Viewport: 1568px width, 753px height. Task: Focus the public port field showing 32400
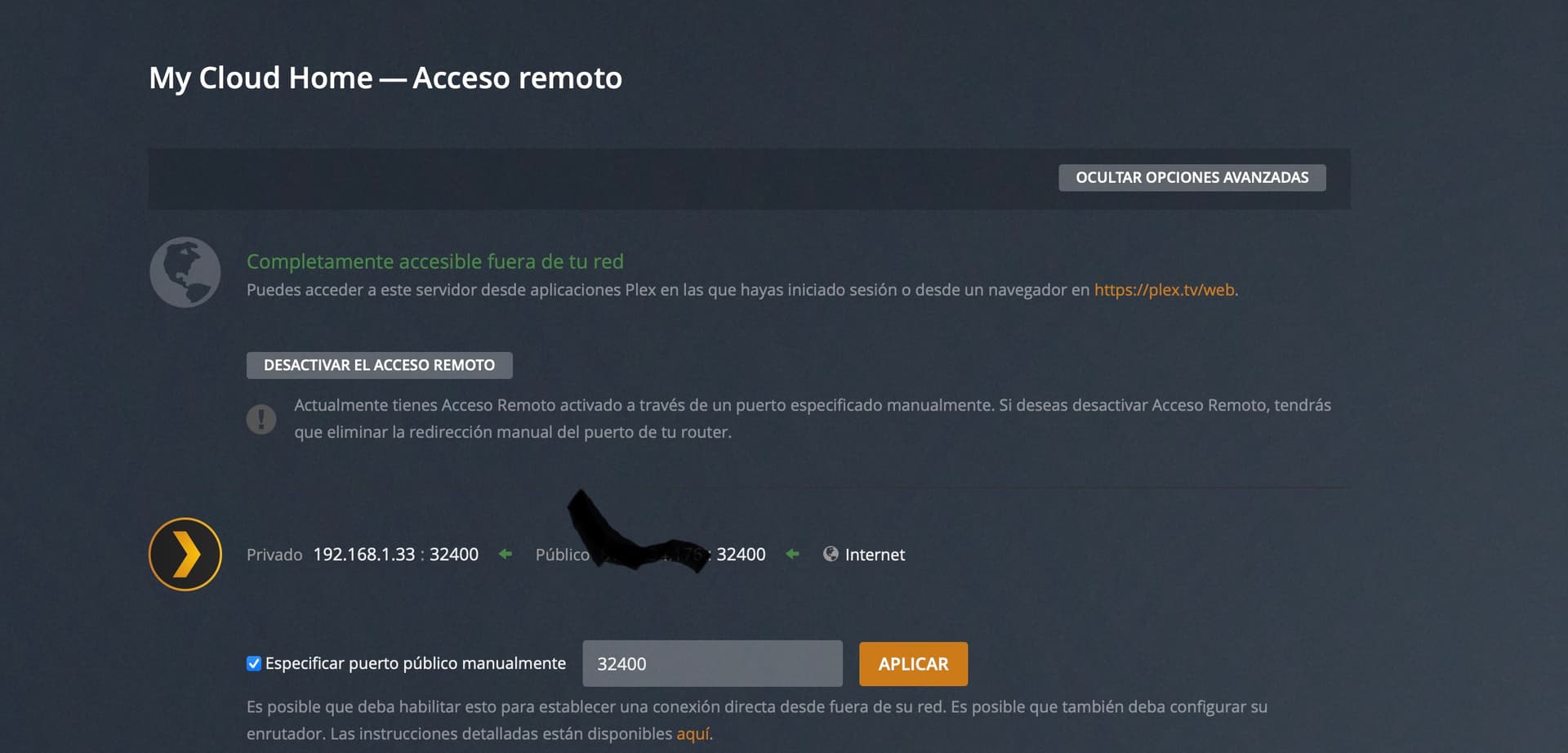712,664
